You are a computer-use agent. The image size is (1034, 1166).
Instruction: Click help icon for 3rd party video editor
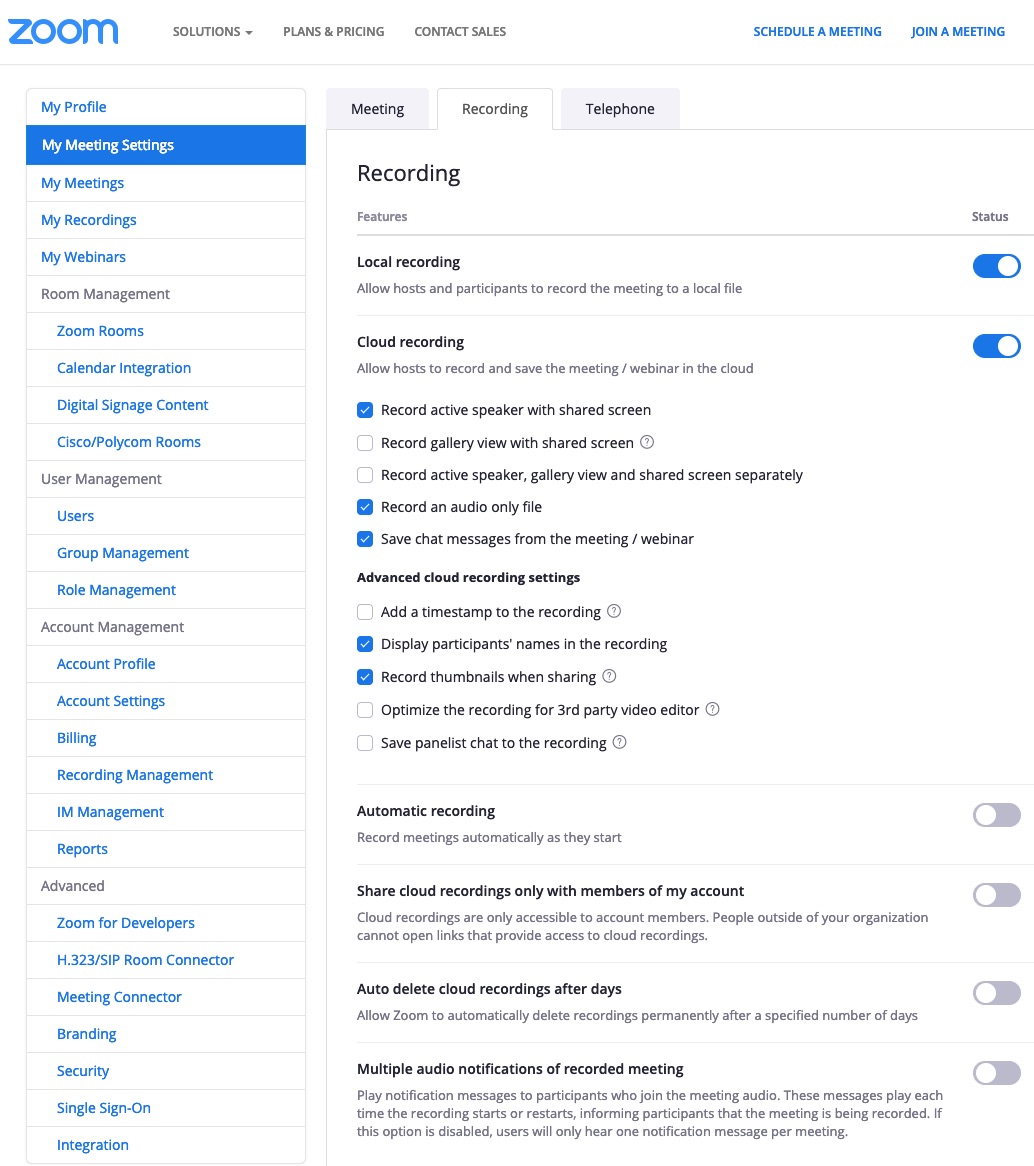713,709
